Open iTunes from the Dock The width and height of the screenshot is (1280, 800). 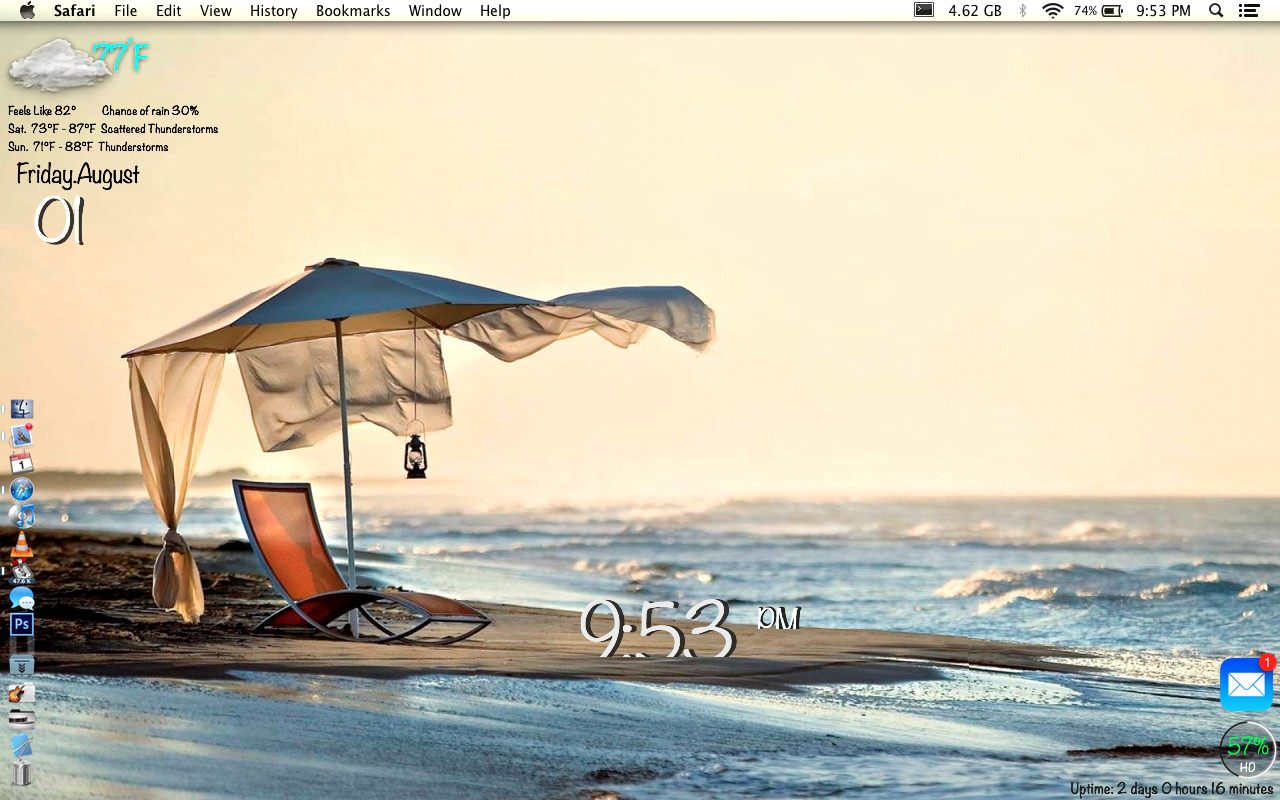click(x=22, y=516)
